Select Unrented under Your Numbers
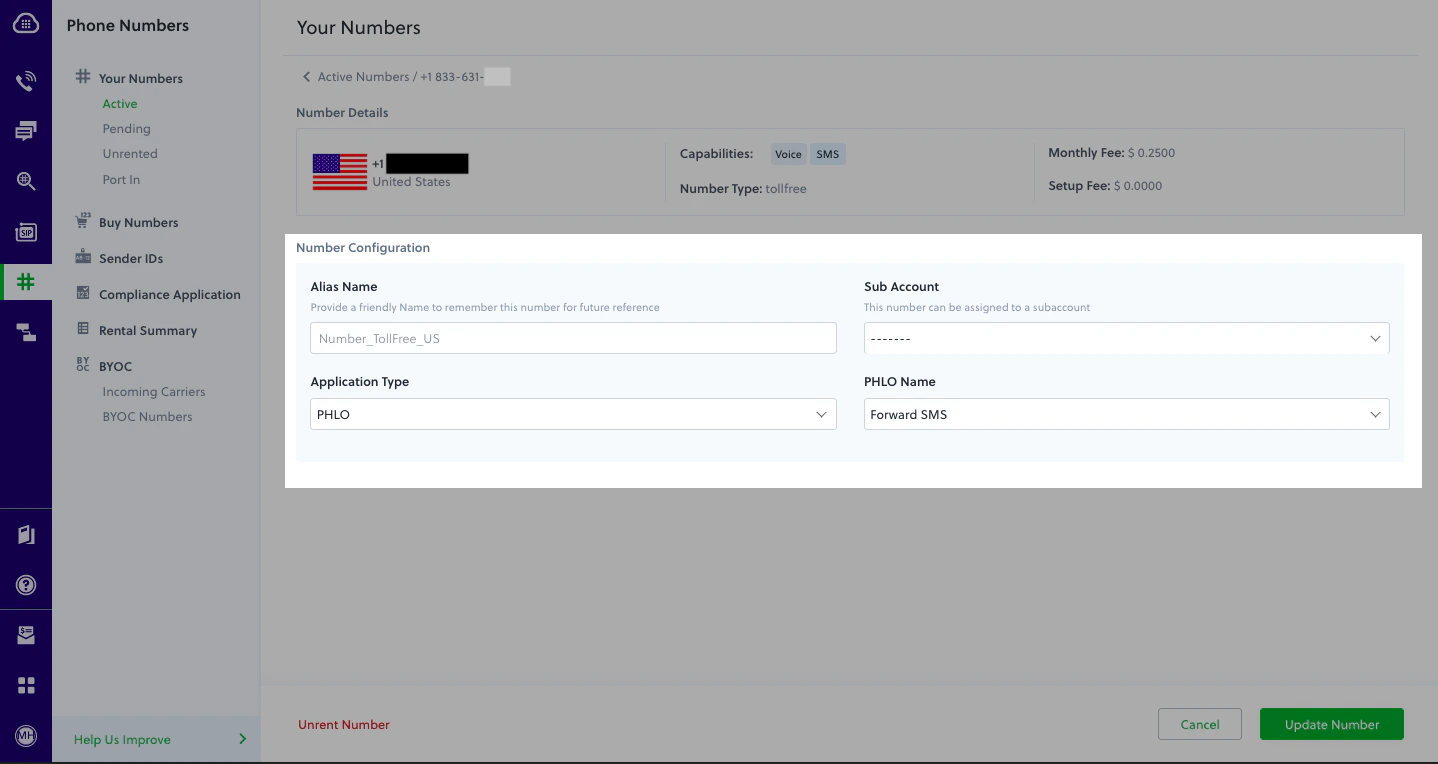This screenshot has width=1438, height=764. pyautogui.click(x=130, y=154)
